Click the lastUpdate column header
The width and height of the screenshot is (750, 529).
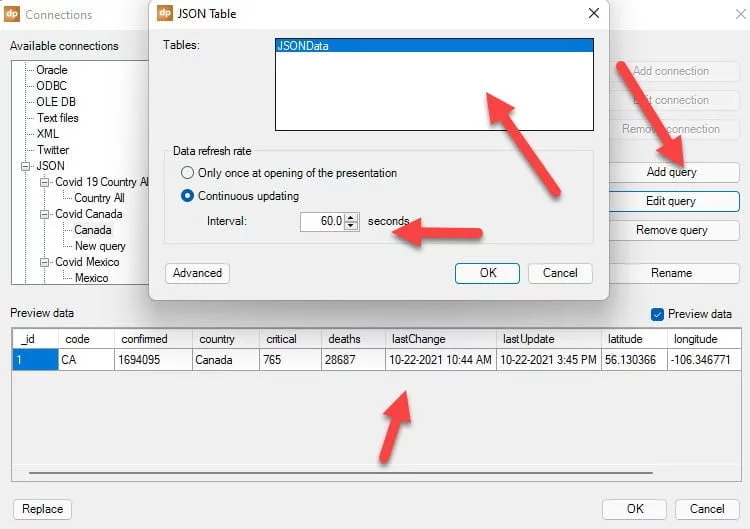click(549, 339)
